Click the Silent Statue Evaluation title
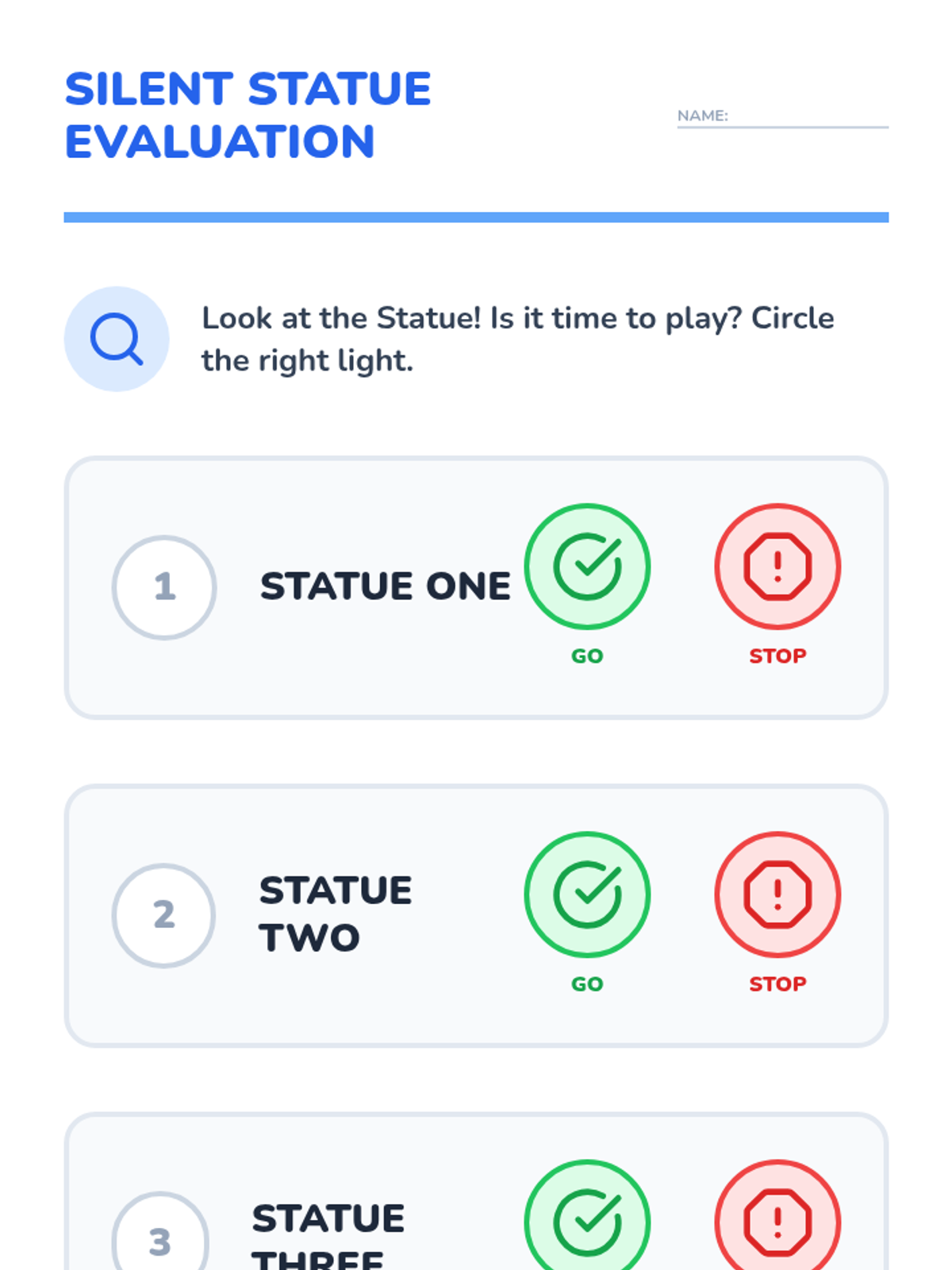Viewport: 952px width, 1270px height. click(x=248, y=115)
